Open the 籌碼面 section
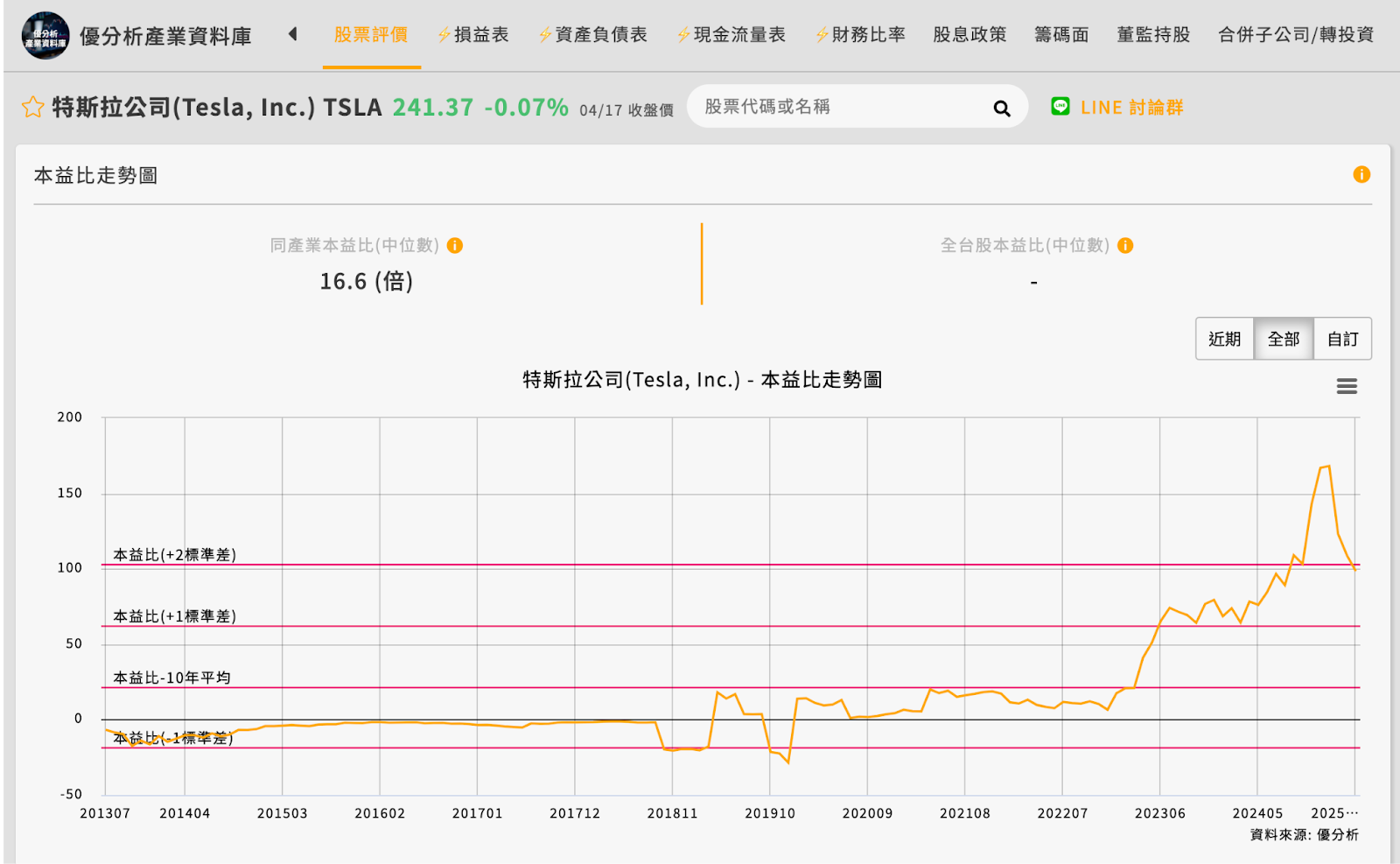The height and width of the screenshot is (864, 1400). (1060, 35)
